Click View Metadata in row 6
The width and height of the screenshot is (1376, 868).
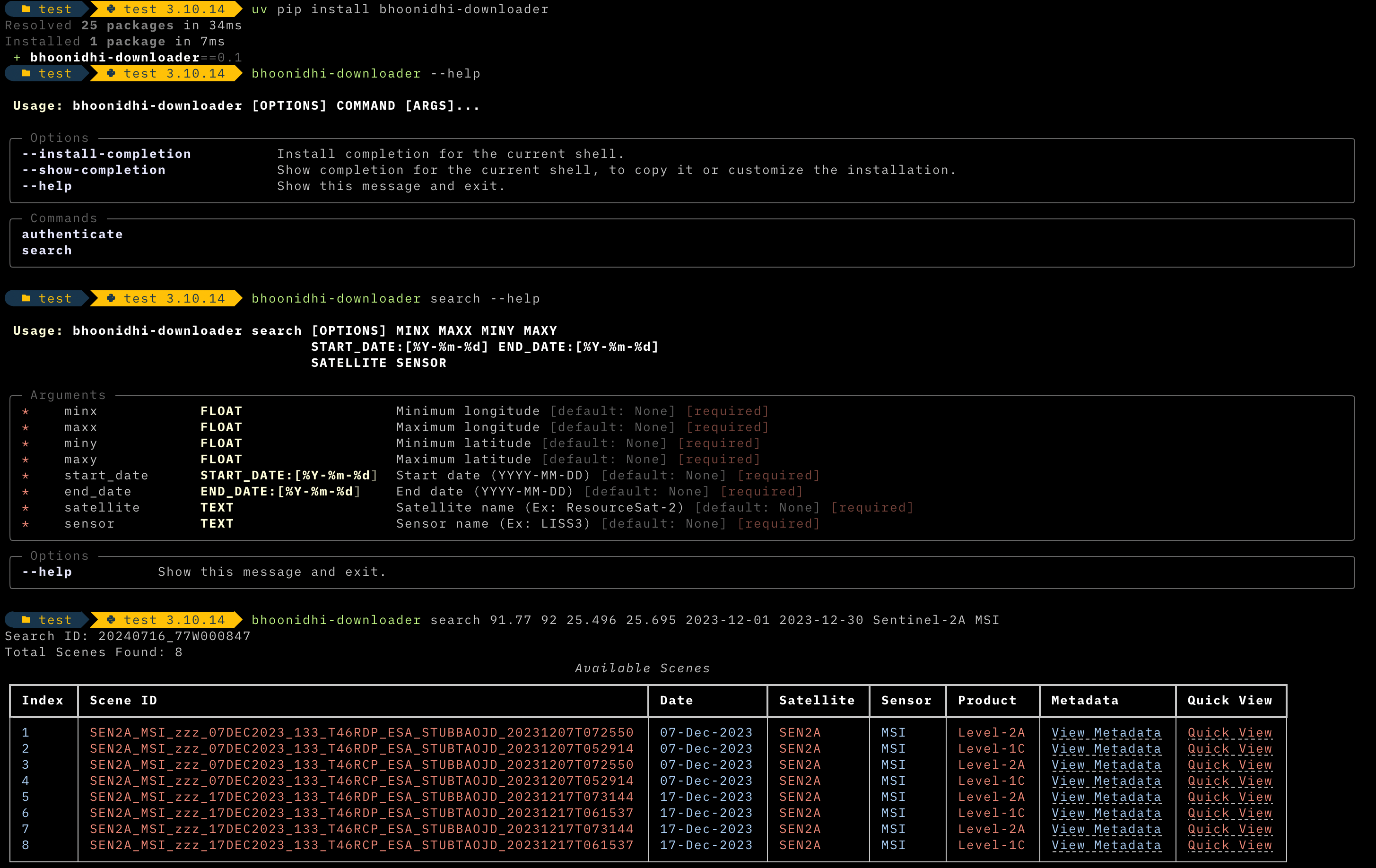[x=1106, y=813]
